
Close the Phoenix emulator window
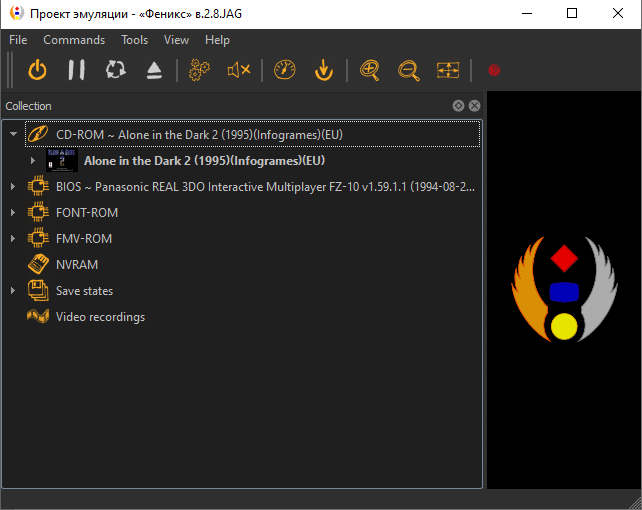(618, 14)
